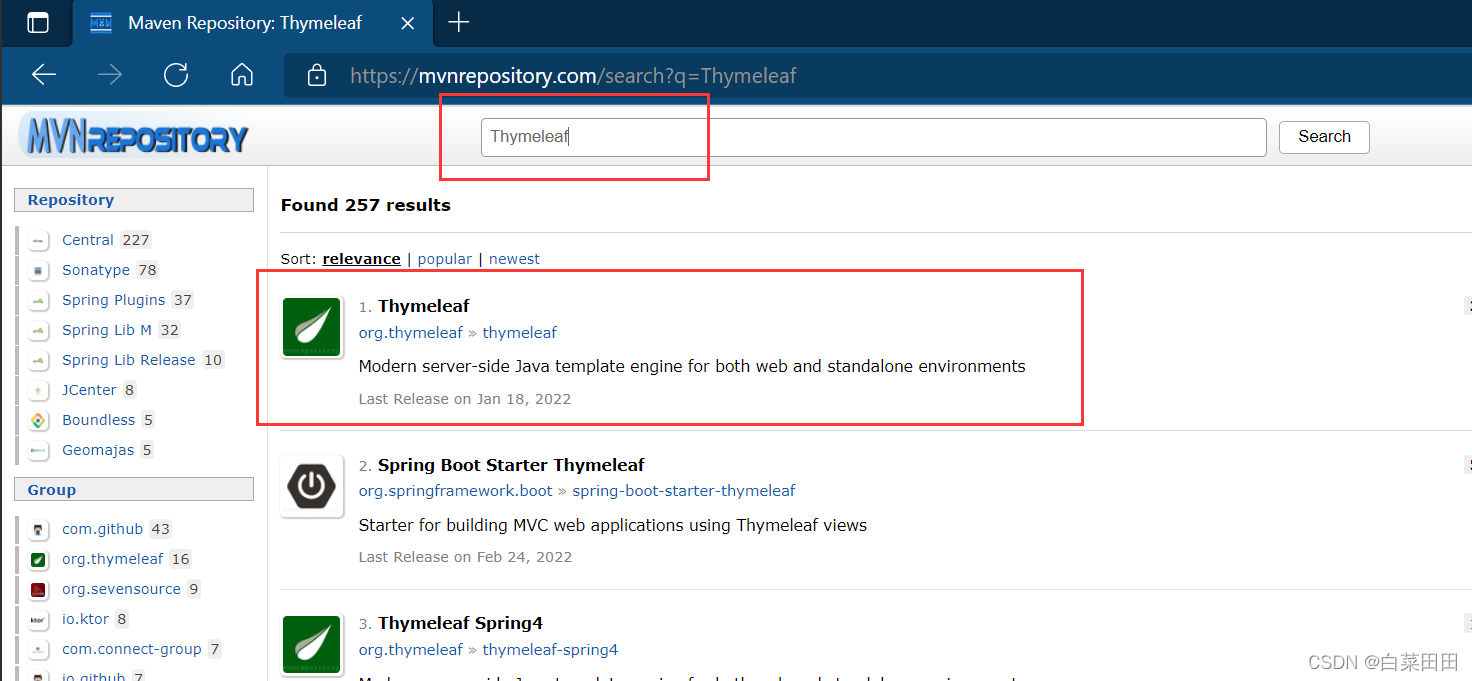
Task: Click the browser back arrow
Action: 44,75
